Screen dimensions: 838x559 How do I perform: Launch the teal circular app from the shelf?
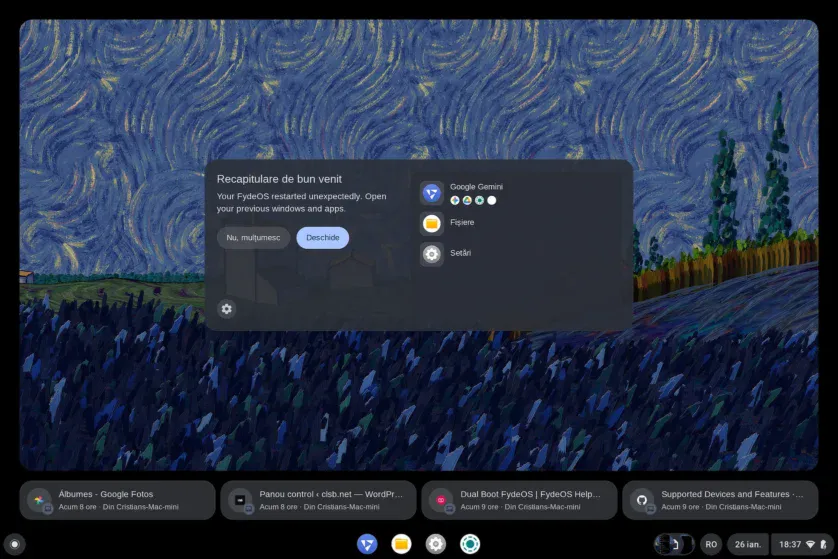(x=470, y=545)
